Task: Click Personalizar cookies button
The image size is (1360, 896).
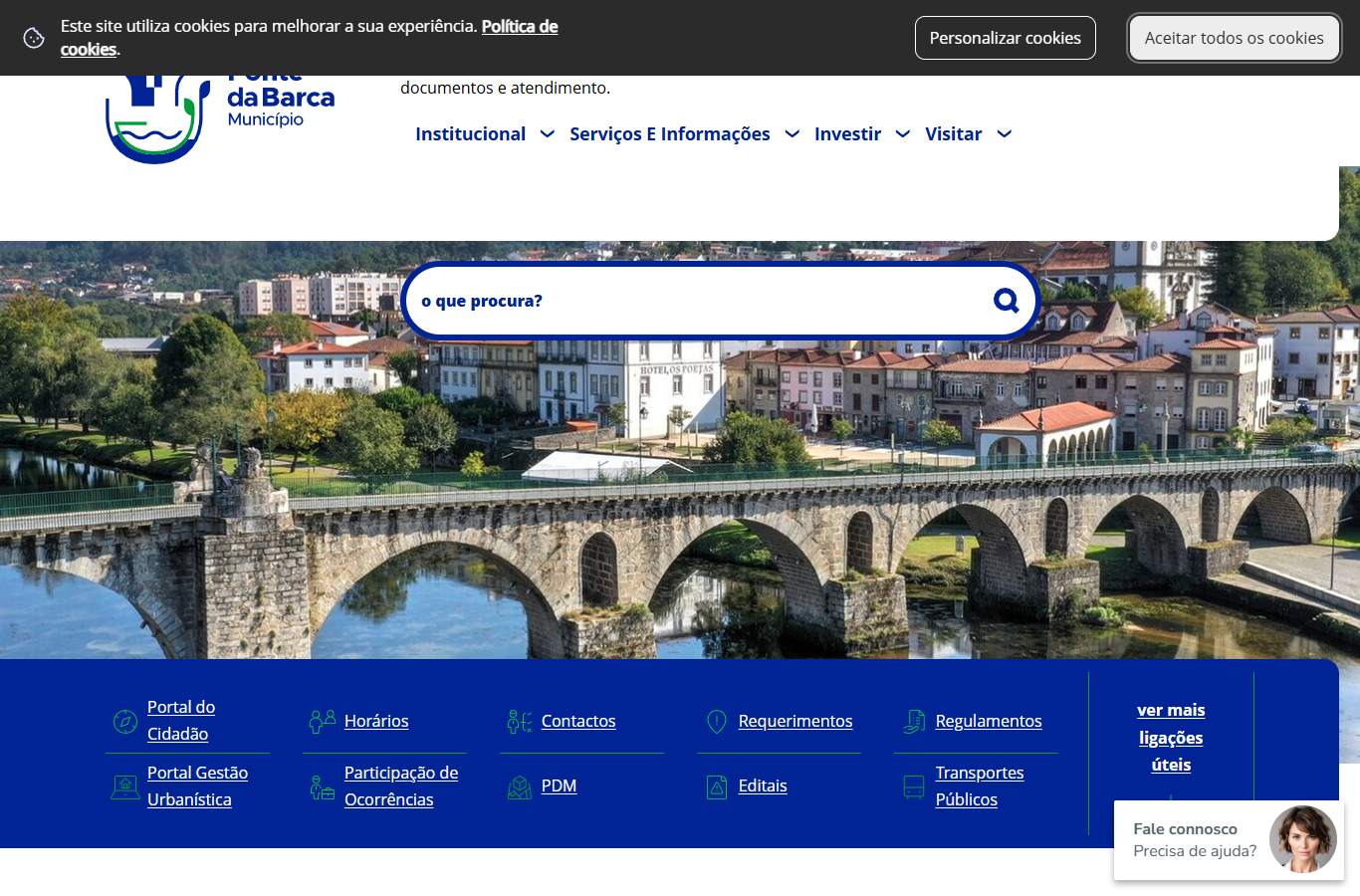Action: pyautogui.click(x=1005, y=38)
